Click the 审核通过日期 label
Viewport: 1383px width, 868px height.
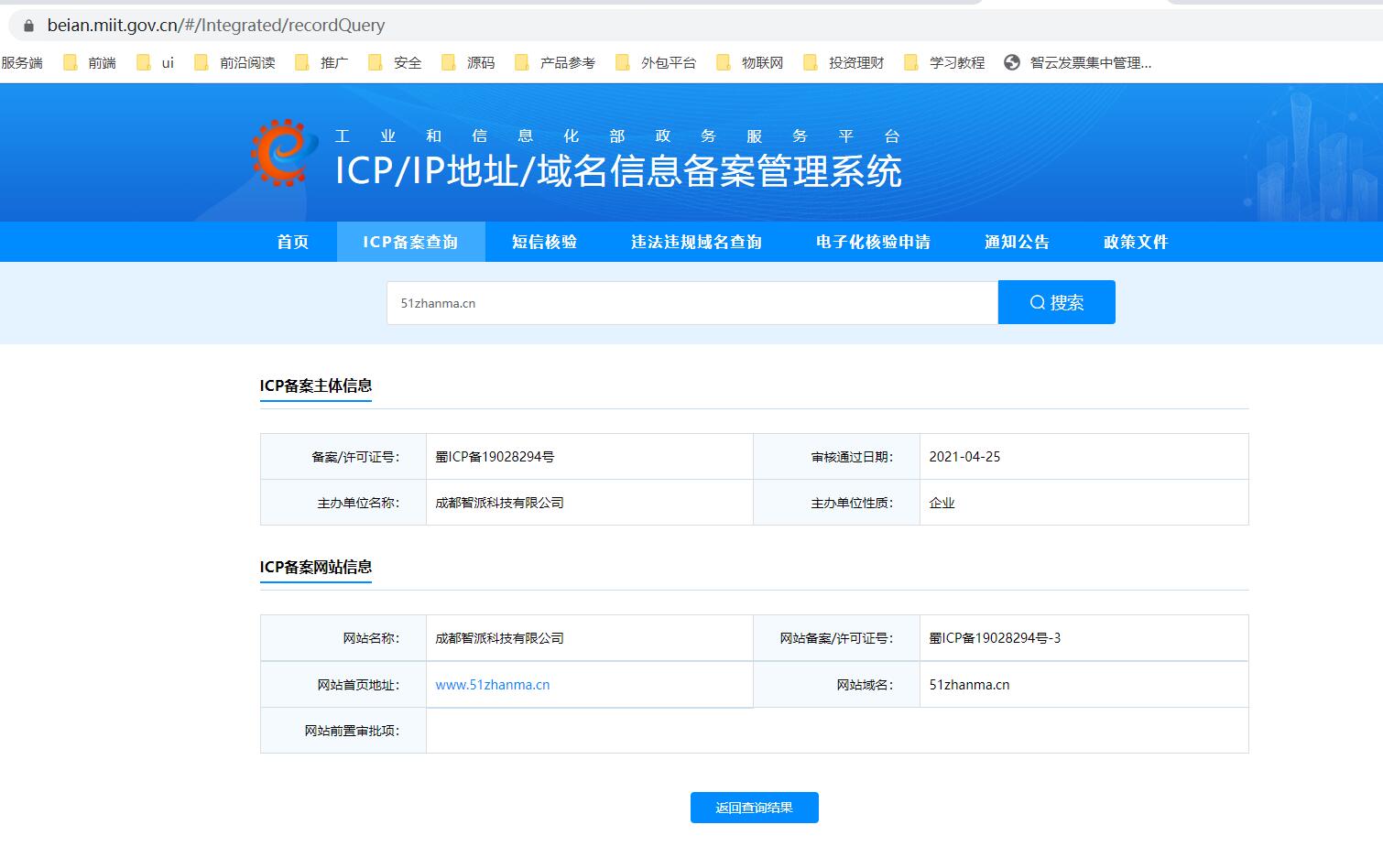click(x=852, y=457)
